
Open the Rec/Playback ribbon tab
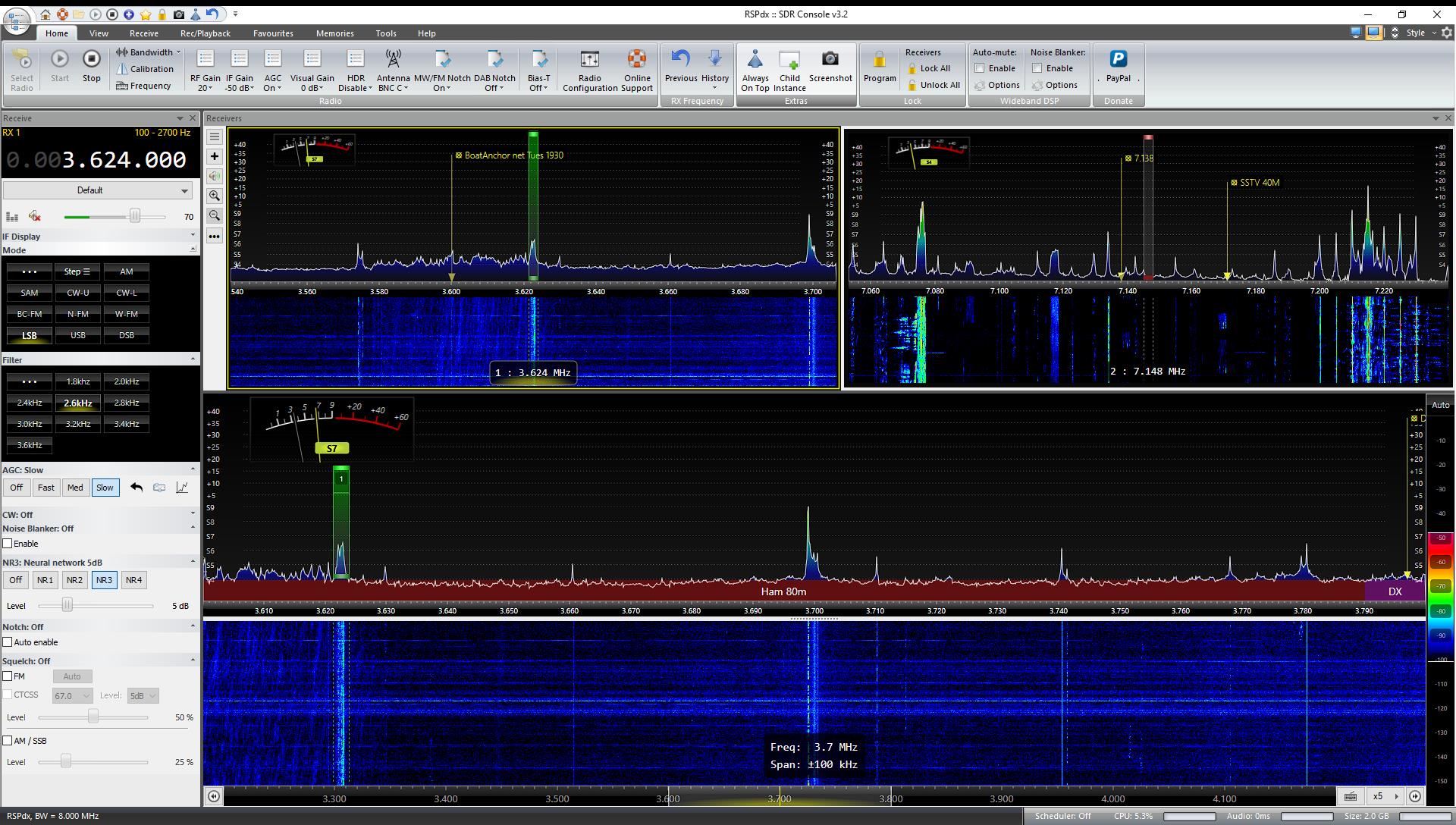click(x=205, y=33)
